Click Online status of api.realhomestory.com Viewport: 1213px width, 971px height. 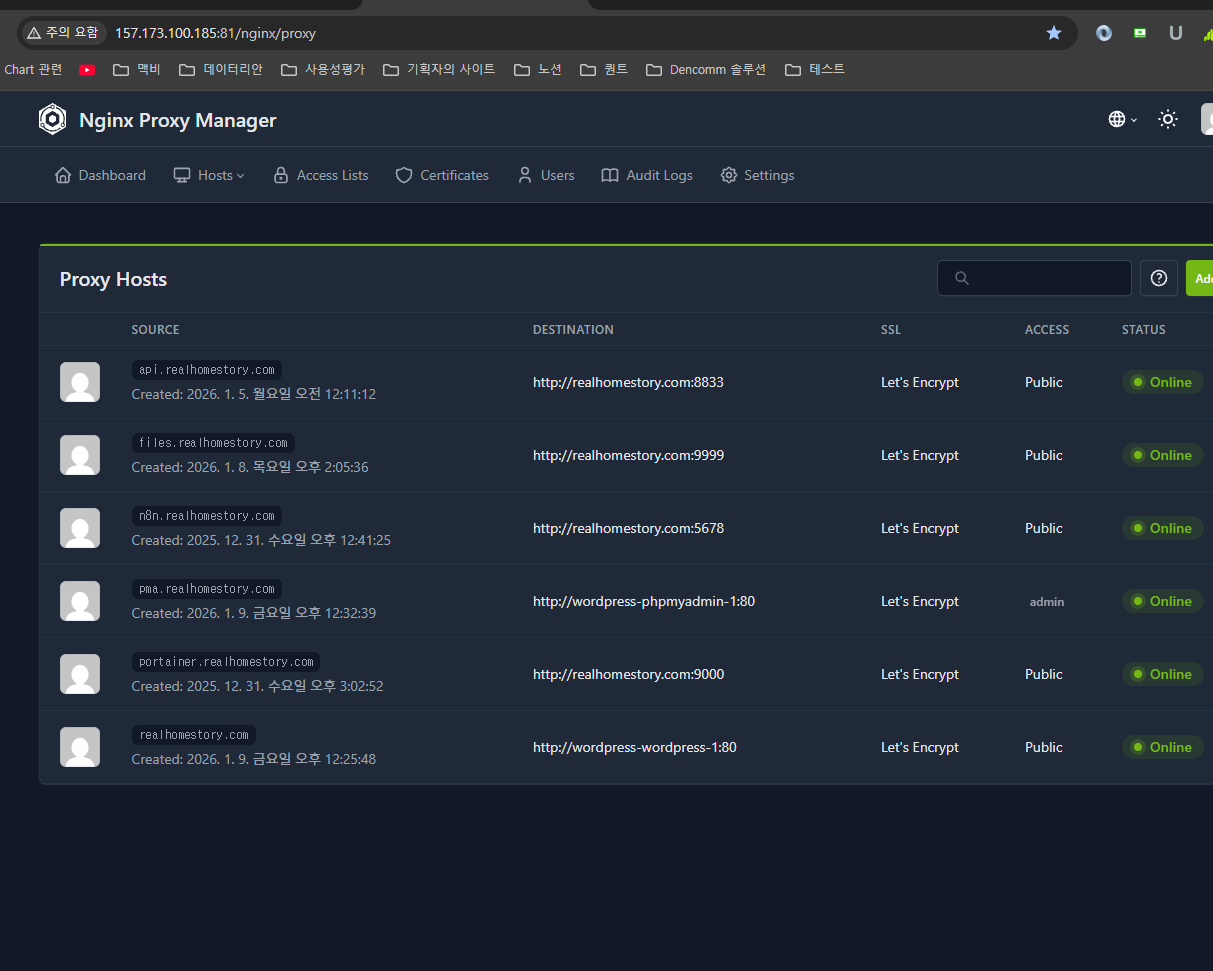1162,382
